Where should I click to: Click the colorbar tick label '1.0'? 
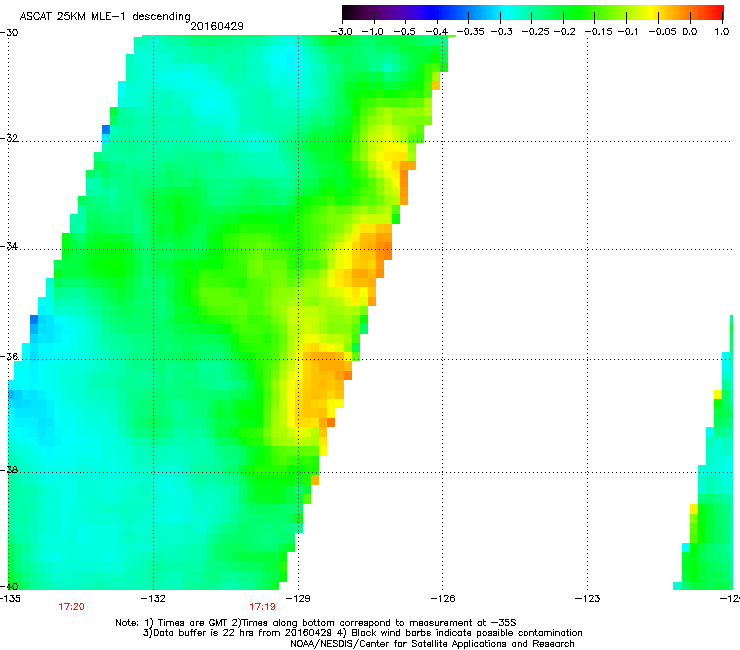(x=722, y=32)
